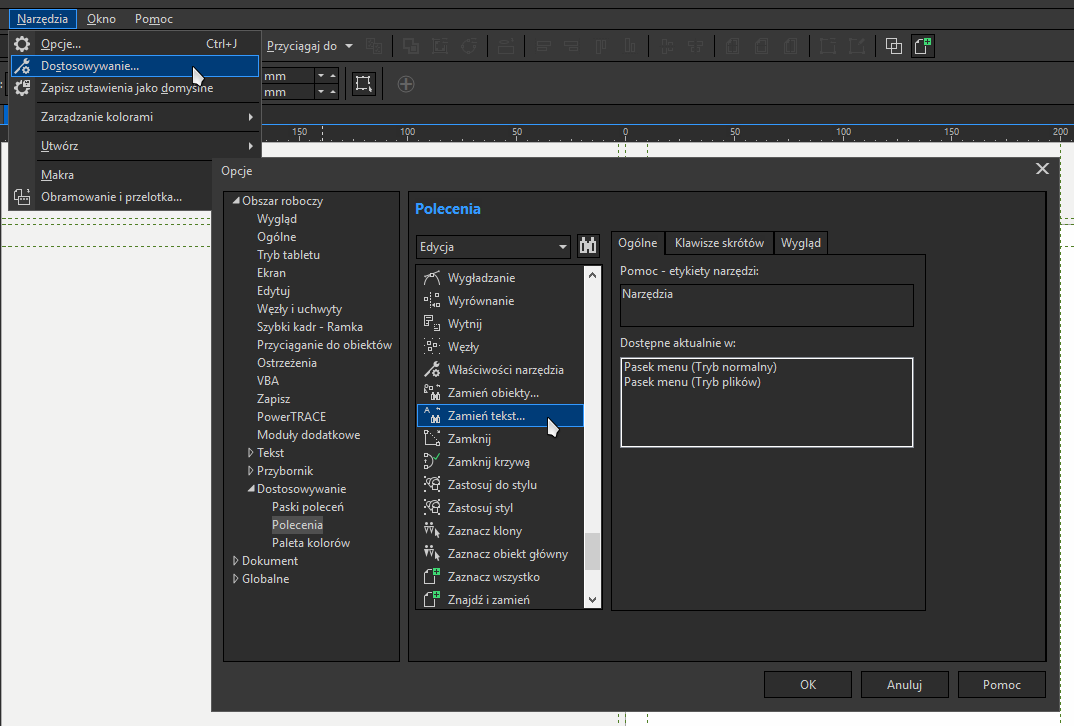
Task: Select Pasek menu (Tryb plików) entry
Action: pyautogui.click(x=692, y=382)
